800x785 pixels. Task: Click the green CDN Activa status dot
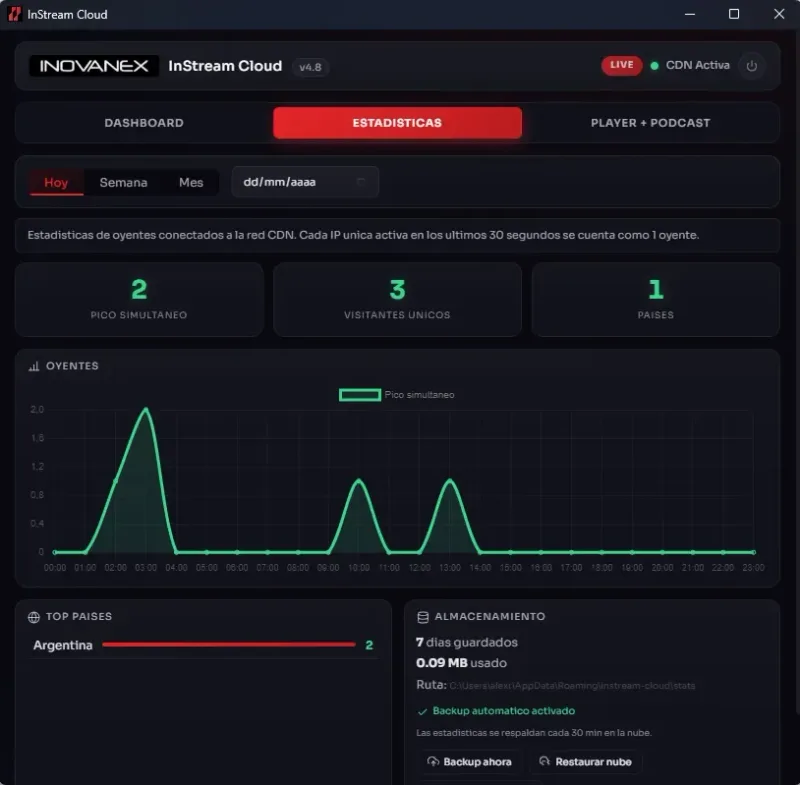[655, 65]
